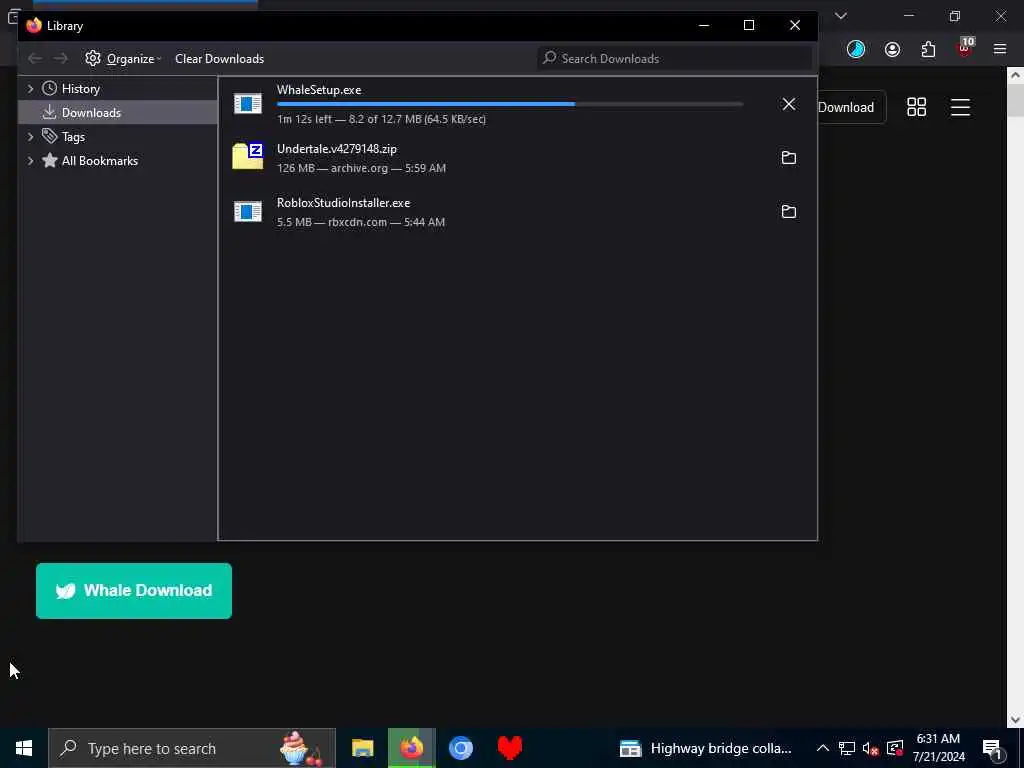Click the RobloxStudioInstaller.exe file icon
1024x768 pixels.
(248, 212)
